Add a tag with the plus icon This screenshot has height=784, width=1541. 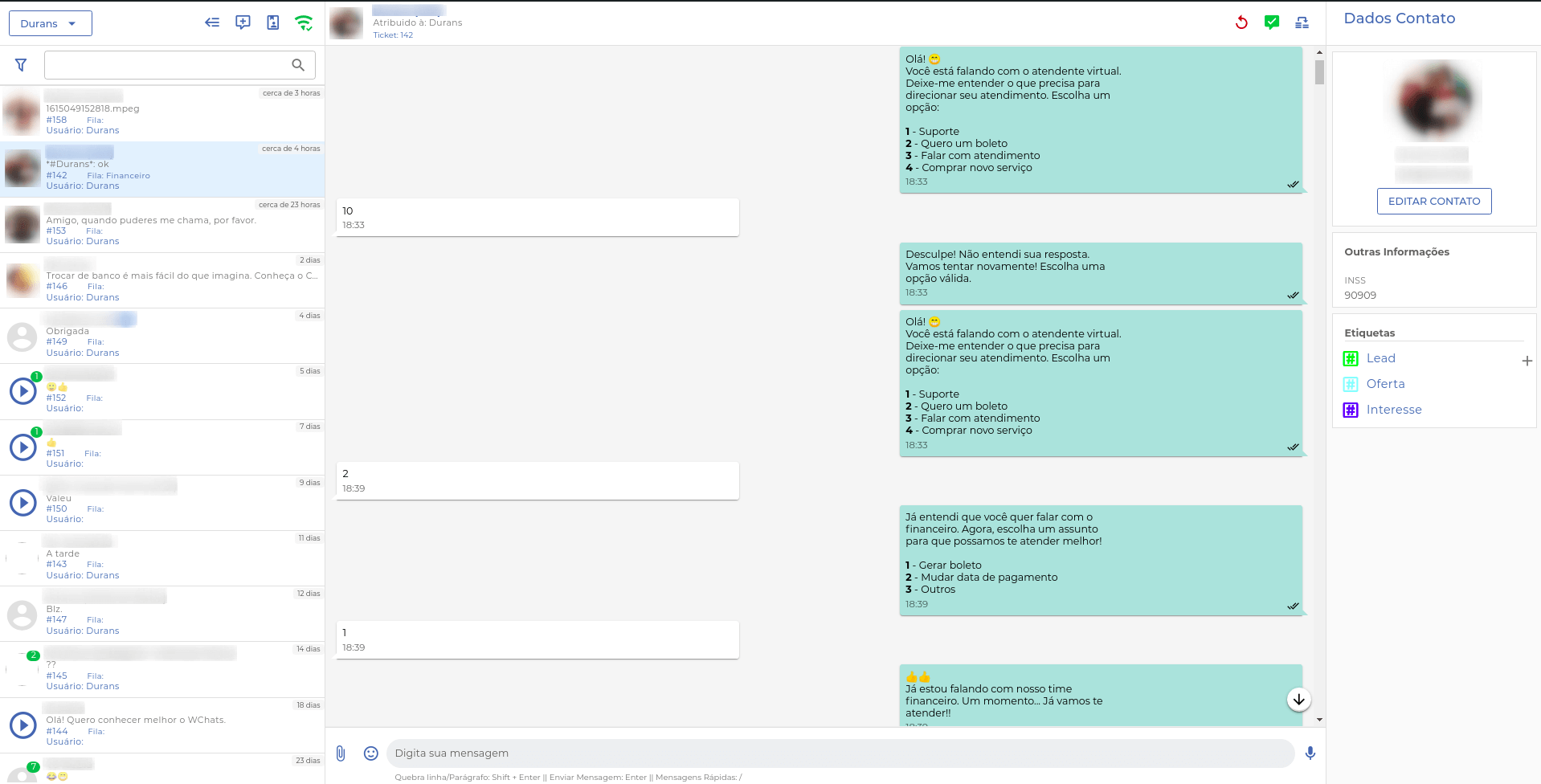[1527, 361]
